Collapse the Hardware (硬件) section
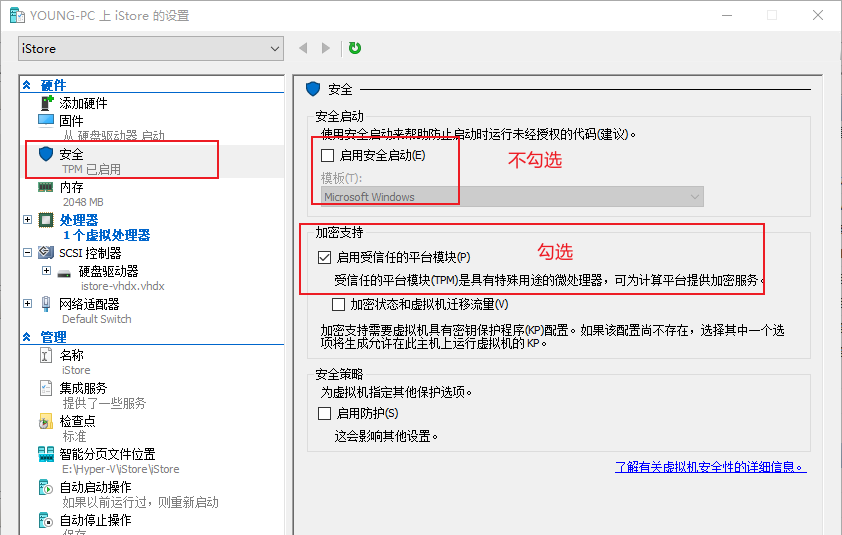842x535 pixels. click(x=27, y=85)
